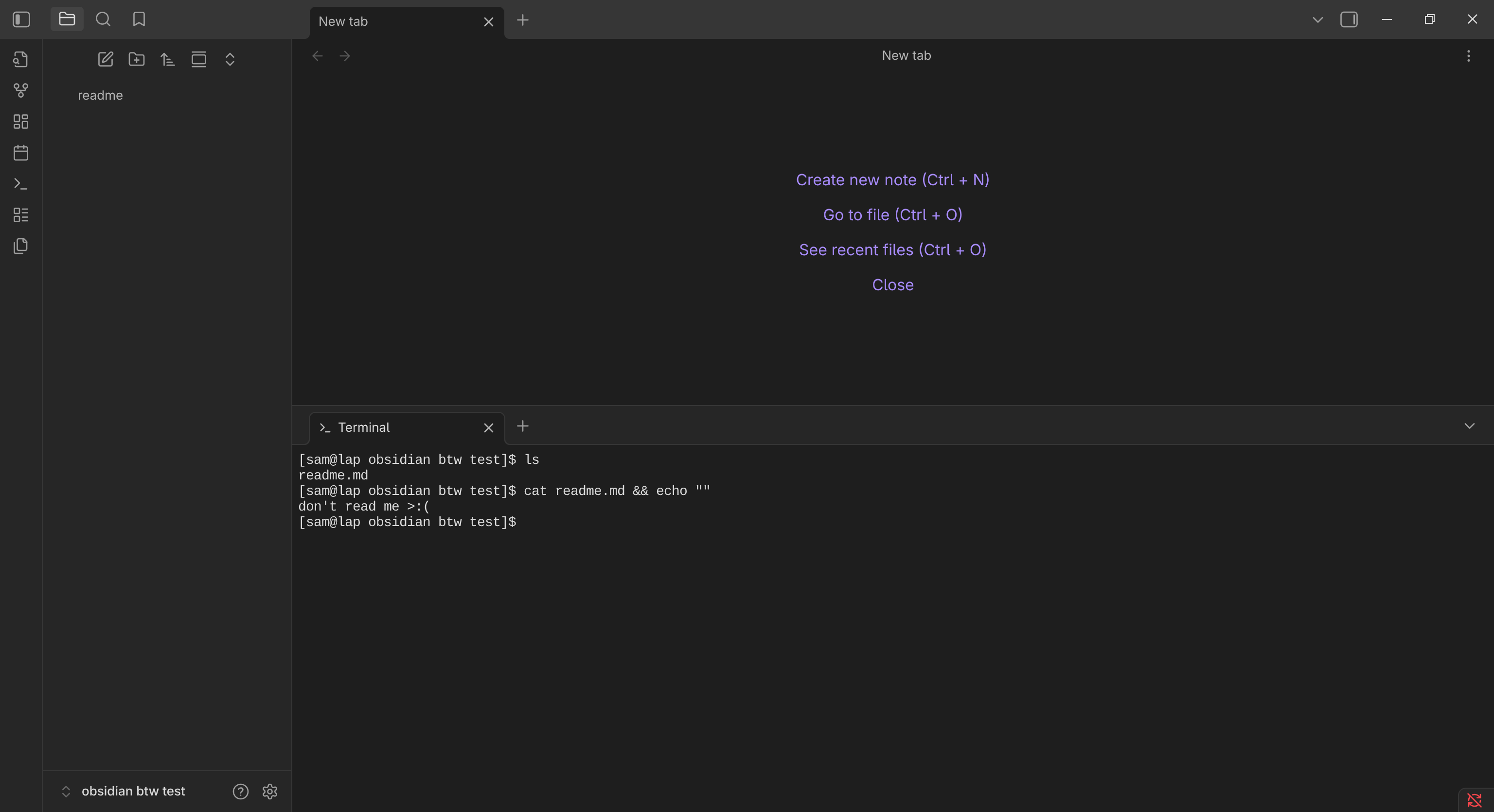Select the Terminal tab
This screenshot has width=1494, height=812.
(364, 427)
